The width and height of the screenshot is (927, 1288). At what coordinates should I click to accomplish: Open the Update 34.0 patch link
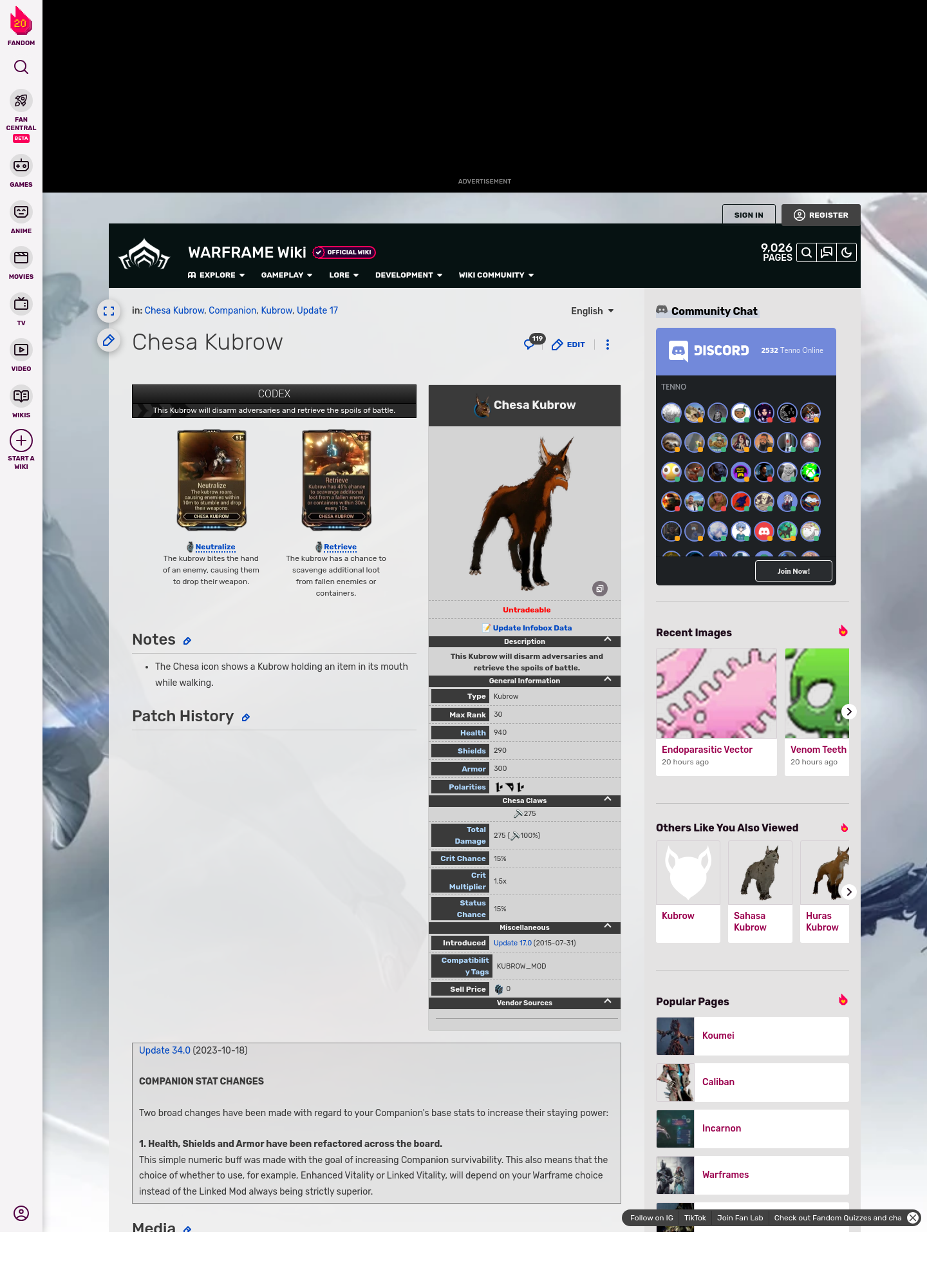pos(165,1050)
